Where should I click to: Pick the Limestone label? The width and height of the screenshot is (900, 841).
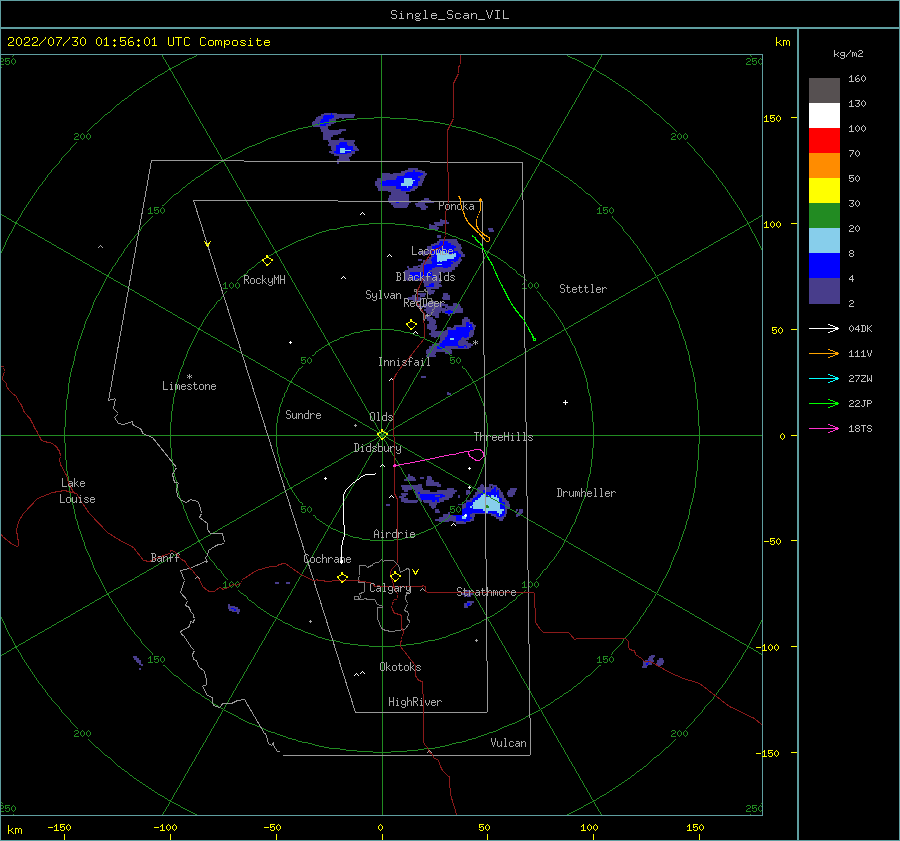click(x=189, y=386)
